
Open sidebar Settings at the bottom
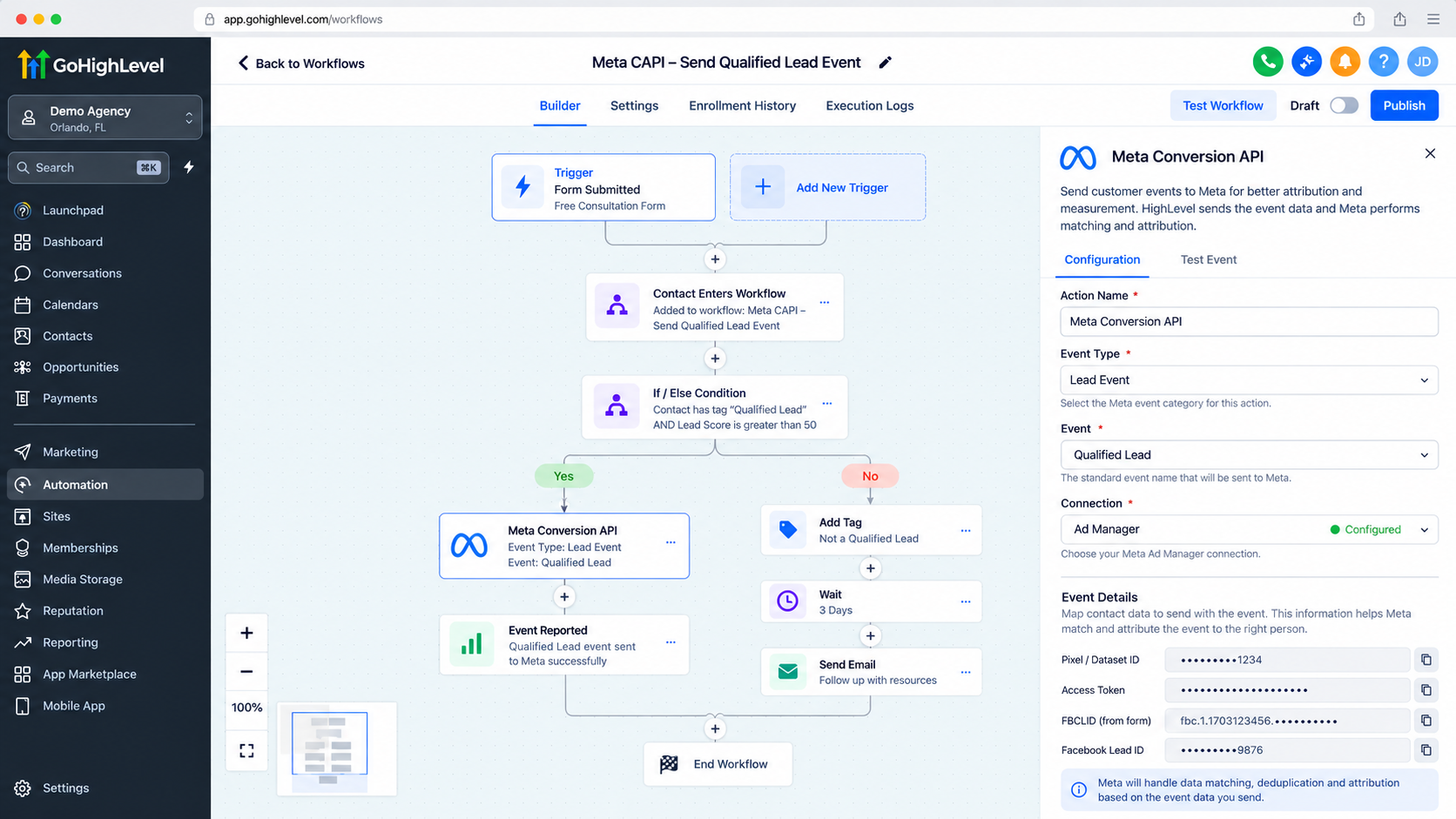pyautogui.click(x=105, y=788)
